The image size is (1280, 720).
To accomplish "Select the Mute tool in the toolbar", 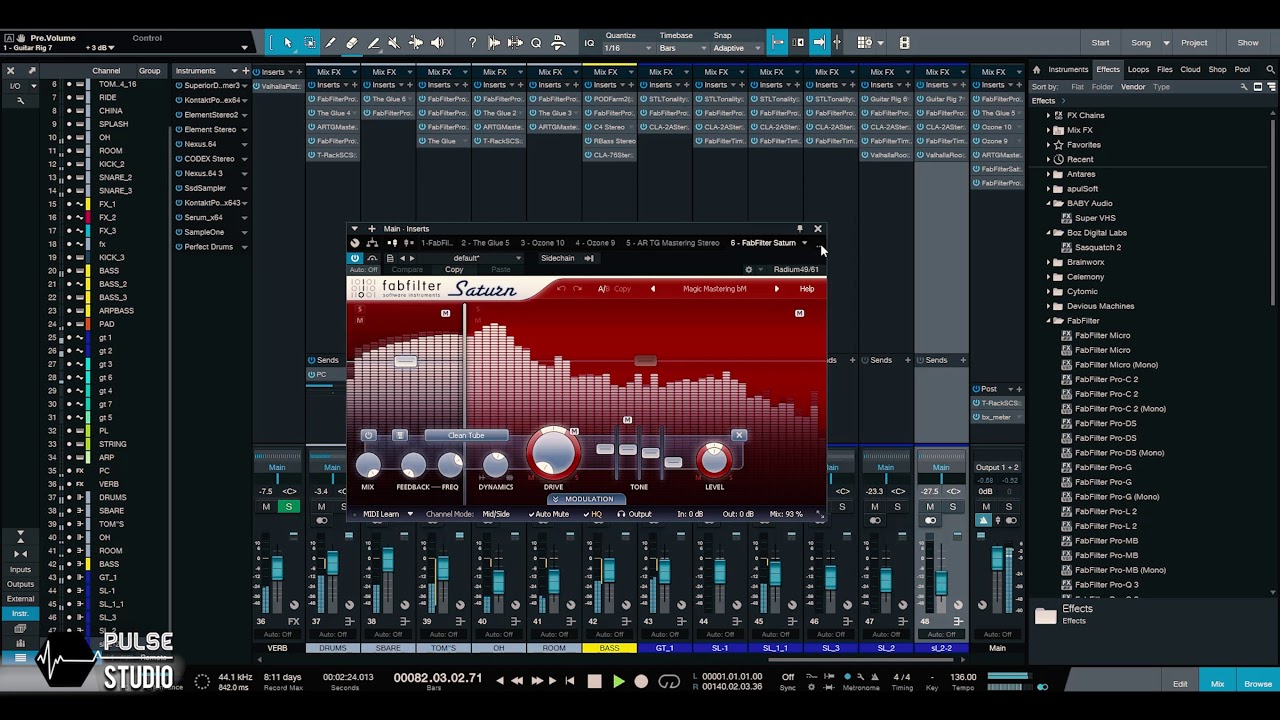I will coord(393,43).
